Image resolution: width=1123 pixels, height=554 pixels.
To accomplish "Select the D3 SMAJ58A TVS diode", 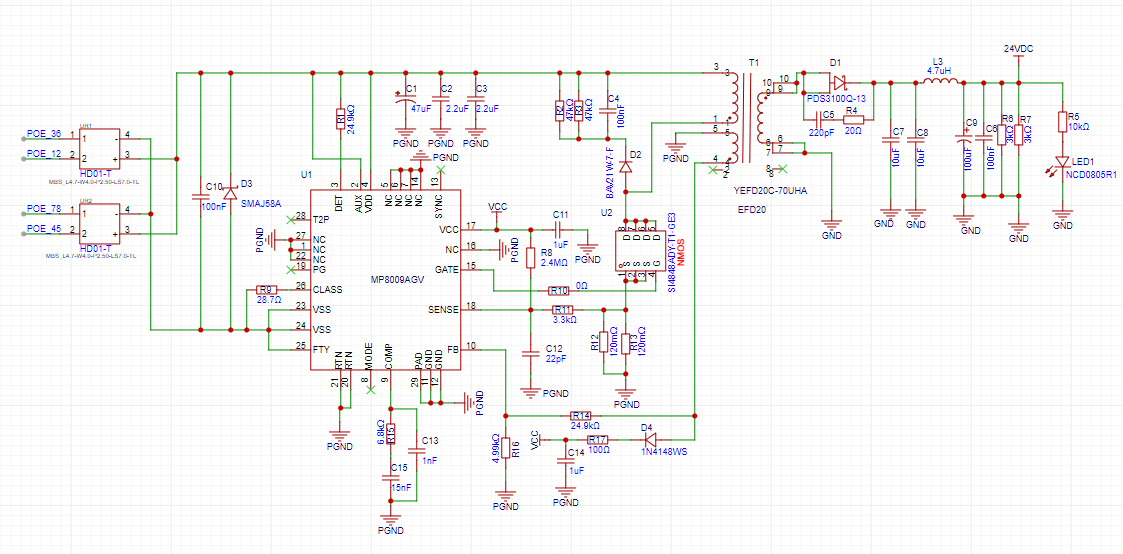I will tap(231, 191).
